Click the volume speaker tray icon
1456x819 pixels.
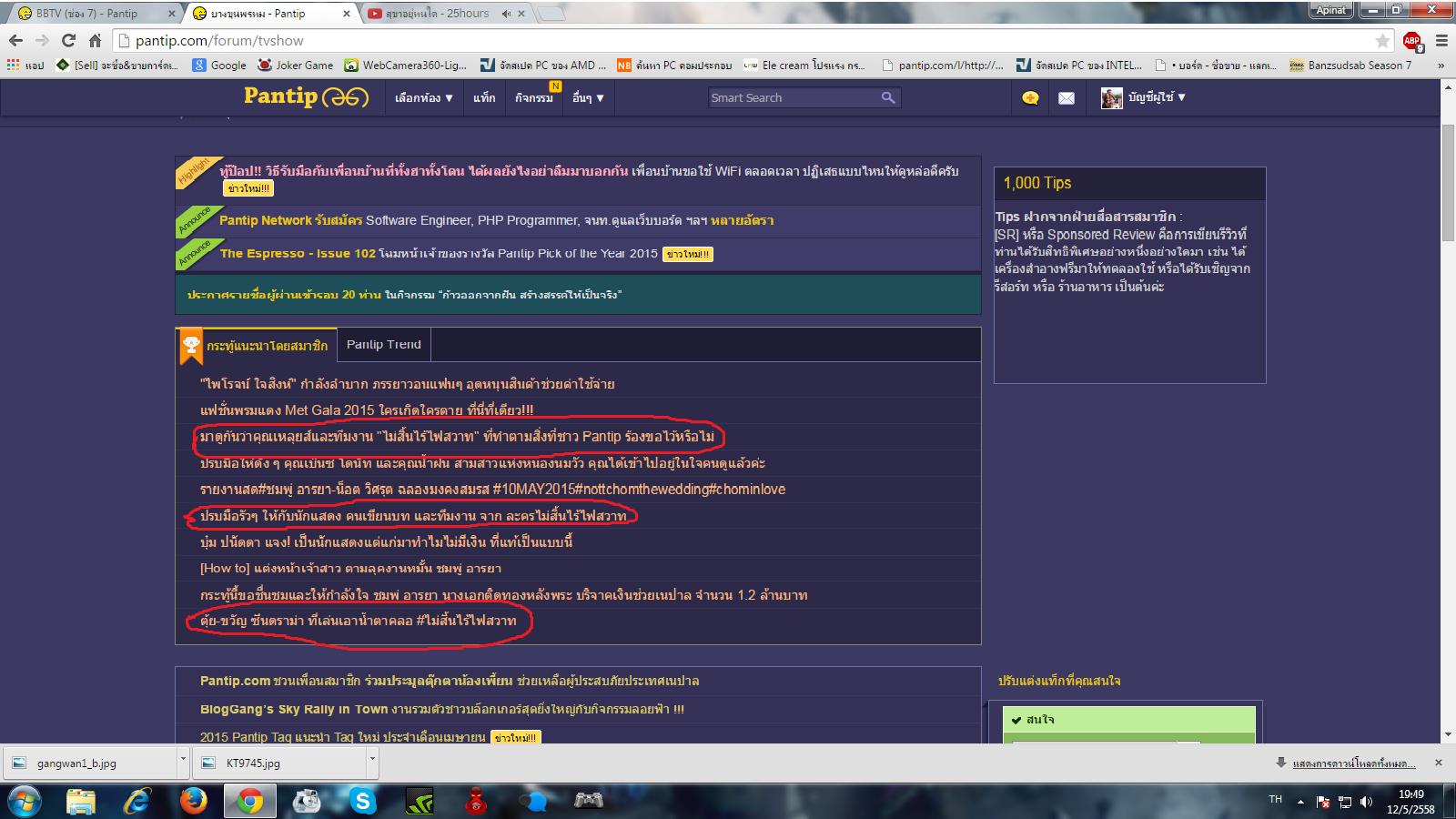pos(1366,802)
